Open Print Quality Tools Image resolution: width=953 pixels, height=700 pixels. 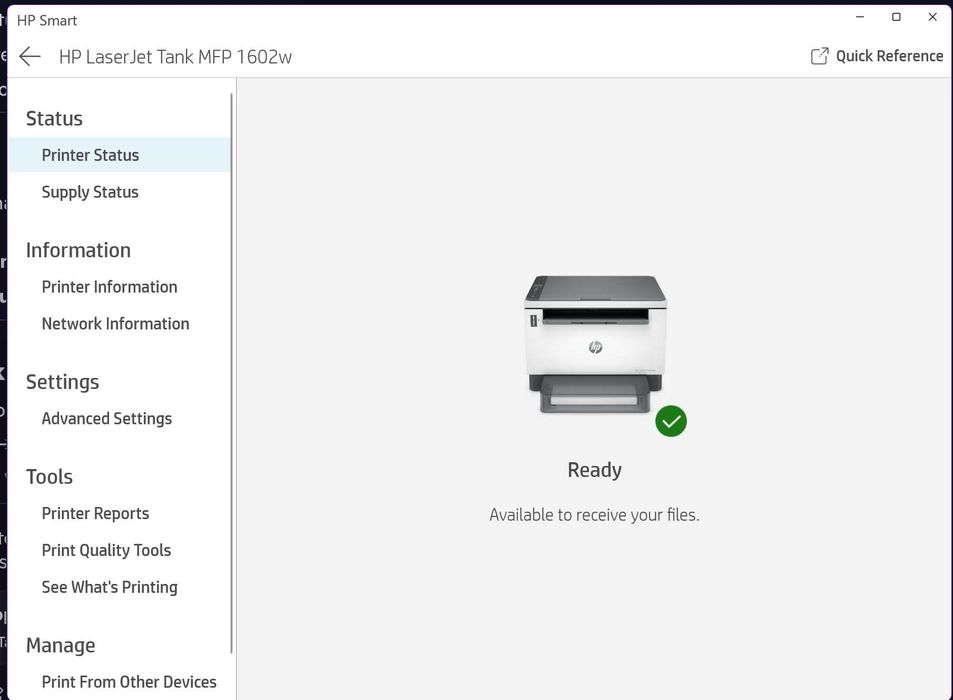tap(106, 550)
